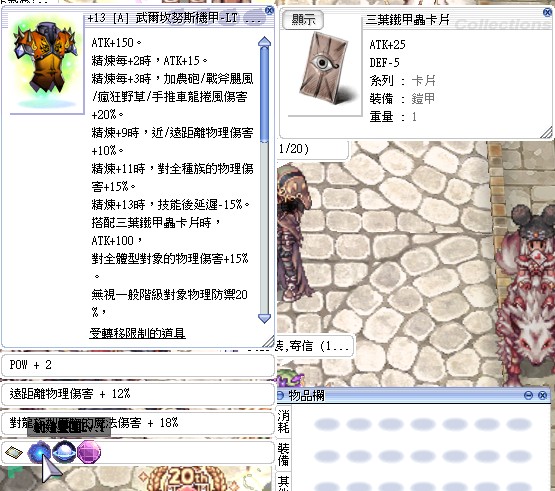Click the 三葉鐵甲蟲卡片 window title
555x491 pixels.
click(x=407, y=19)
